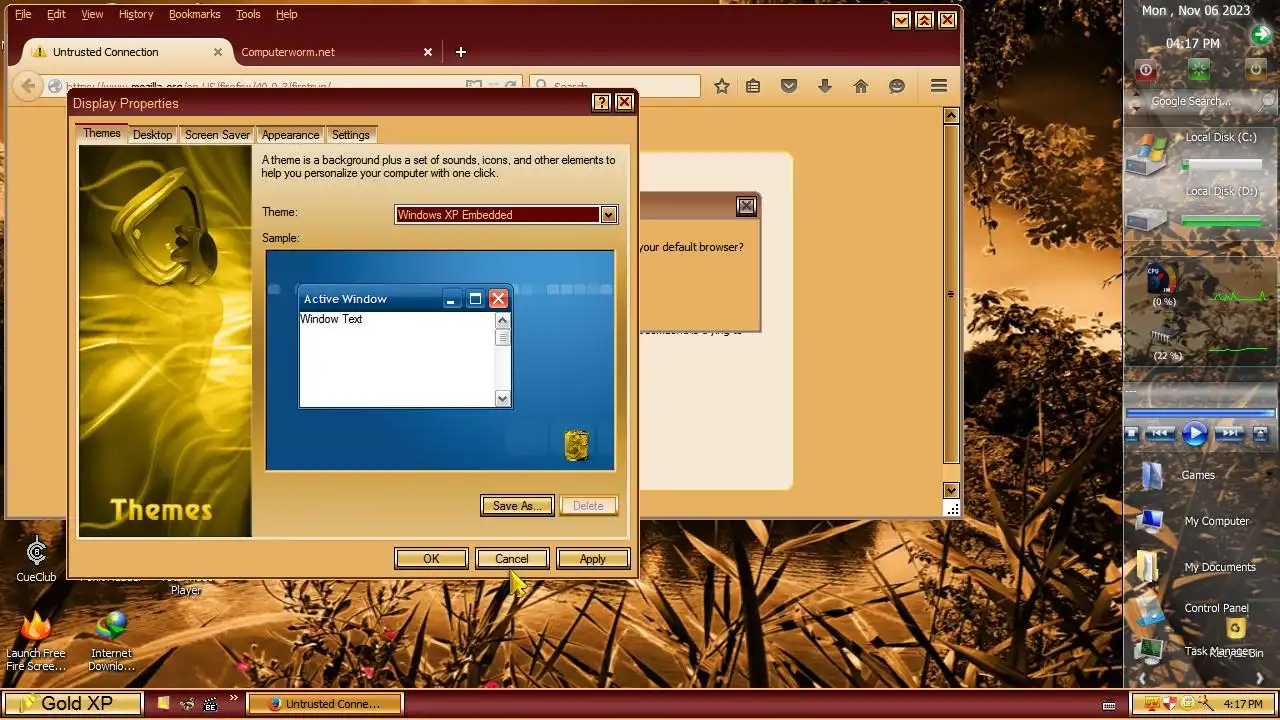Click the Firefox back arrow button

pos(28,86)
